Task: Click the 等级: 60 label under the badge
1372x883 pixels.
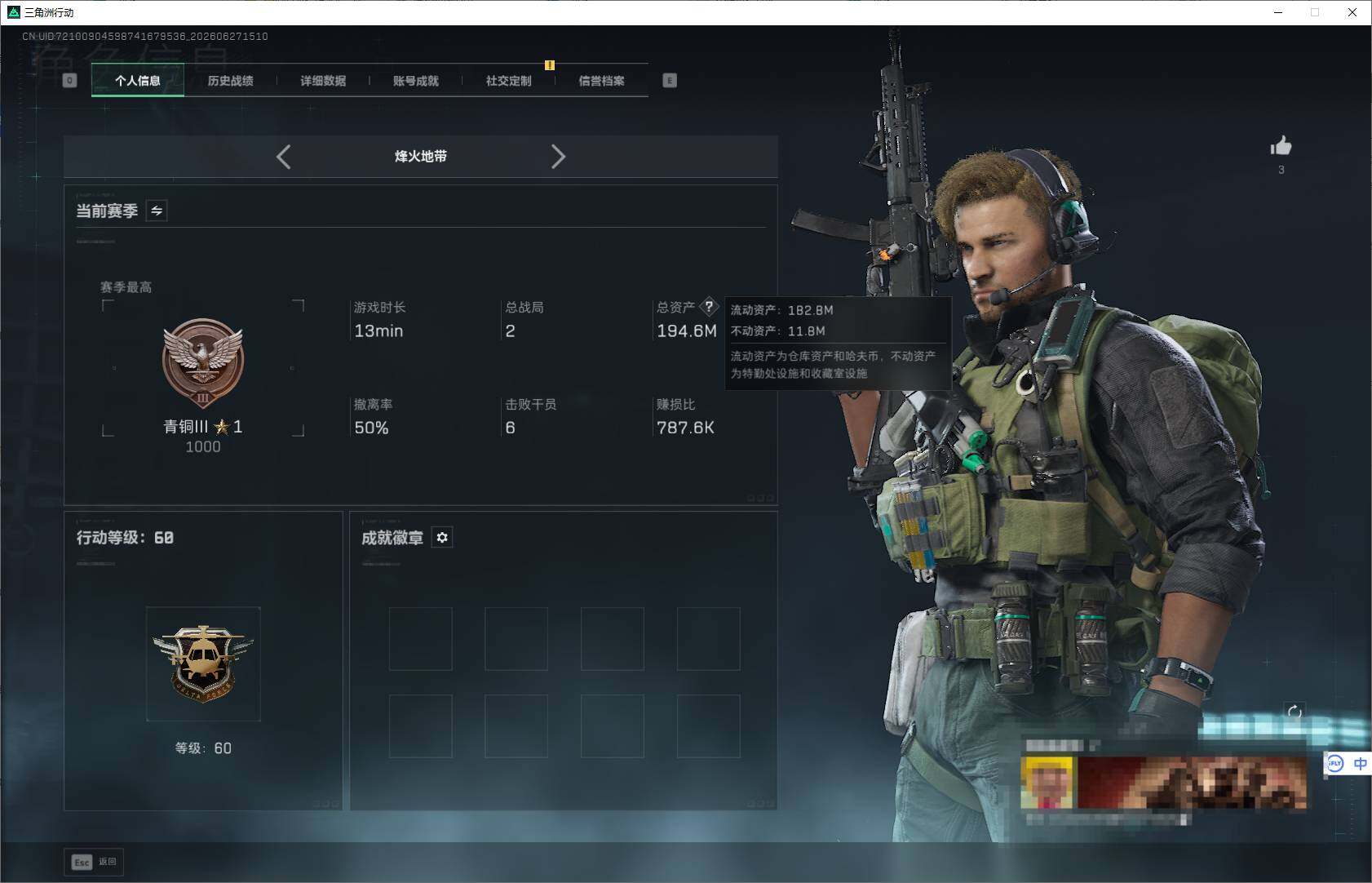Action: [203, 748]
